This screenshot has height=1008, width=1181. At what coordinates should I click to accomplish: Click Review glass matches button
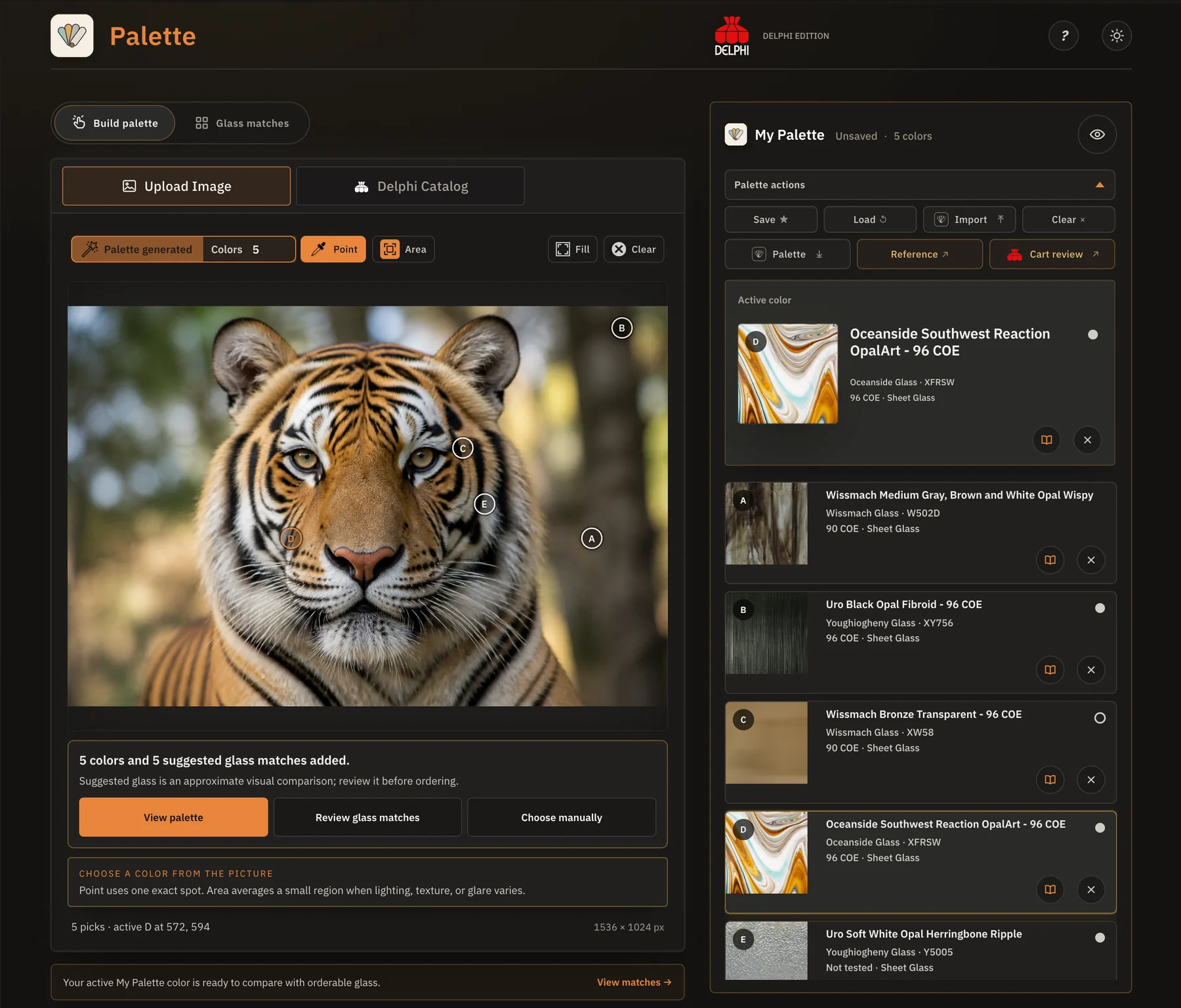click(x=367, y=817)
